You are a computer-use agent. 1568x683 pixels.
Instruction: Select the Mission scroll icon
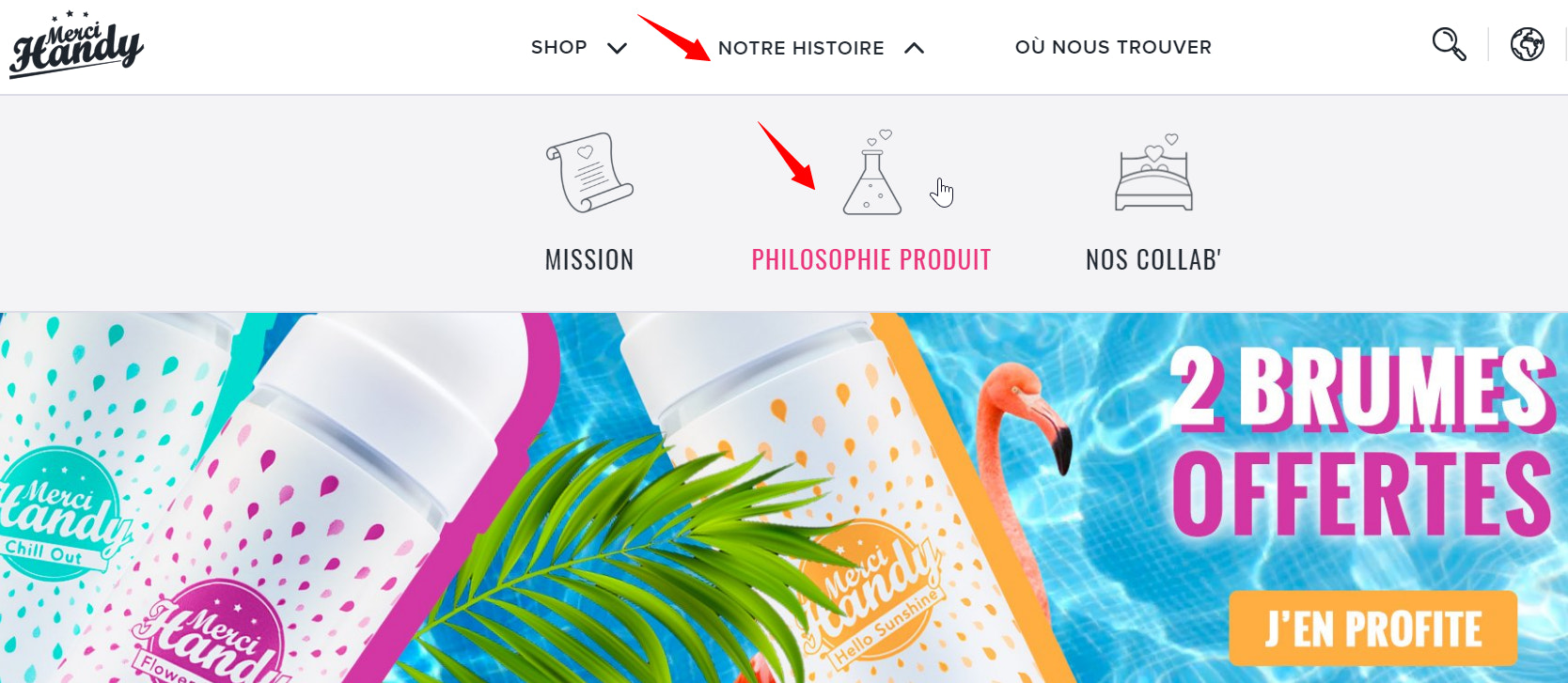click(589, 173)
